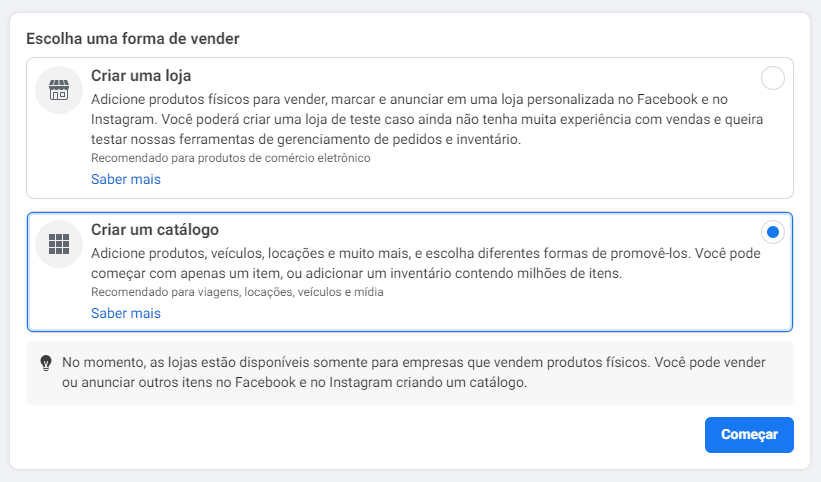Choose the highlighted Criar um catálogo option card
The width and height of the screenshot is (821, 482).
point(410,272)
